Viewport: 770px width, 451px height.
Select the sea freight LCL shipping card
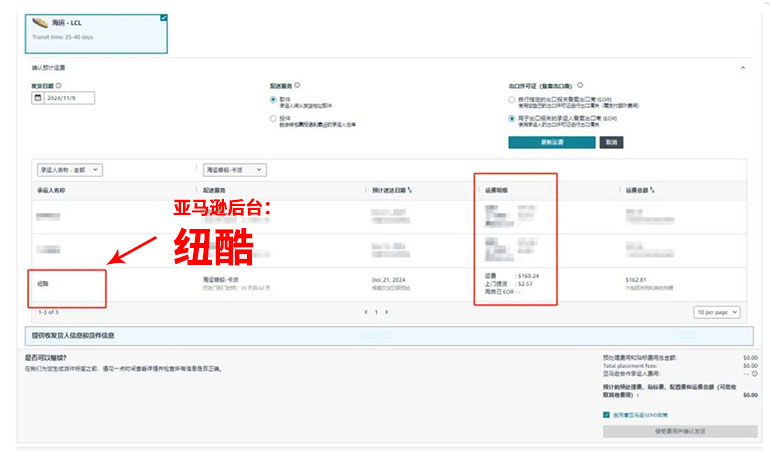pos(97,32)
